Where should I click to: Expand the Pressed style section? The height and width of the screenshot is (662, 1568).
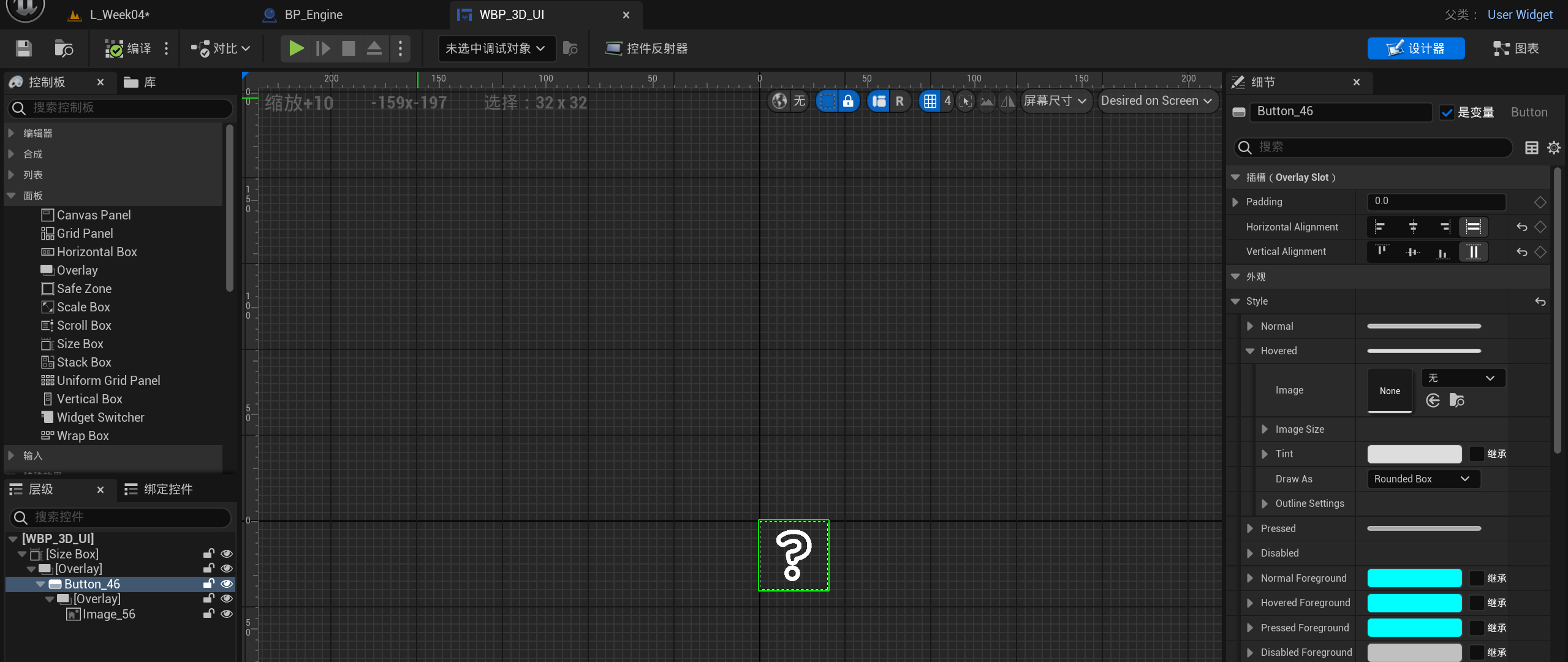(1251, 528)
